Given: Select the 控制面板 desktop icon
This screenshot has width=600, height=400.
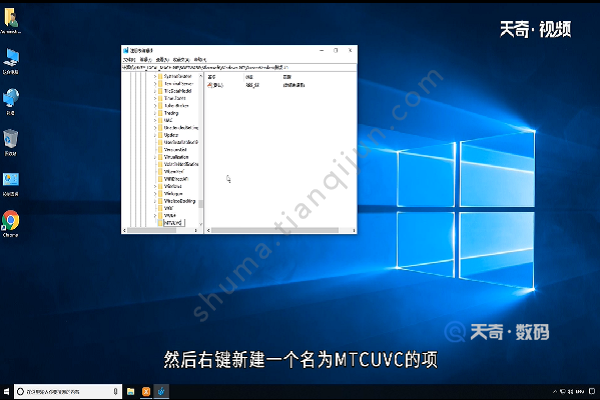Looking at the screenshot, I should pos(11,184).
